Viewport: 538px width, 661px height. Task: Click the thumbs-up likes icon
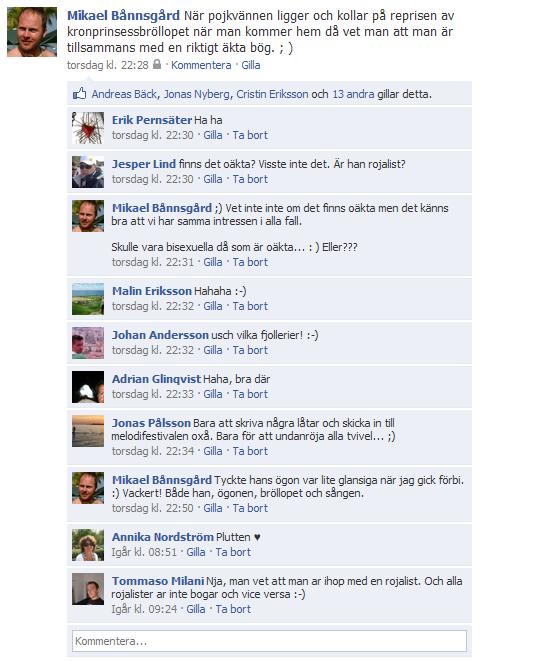(x=80, y=94)
